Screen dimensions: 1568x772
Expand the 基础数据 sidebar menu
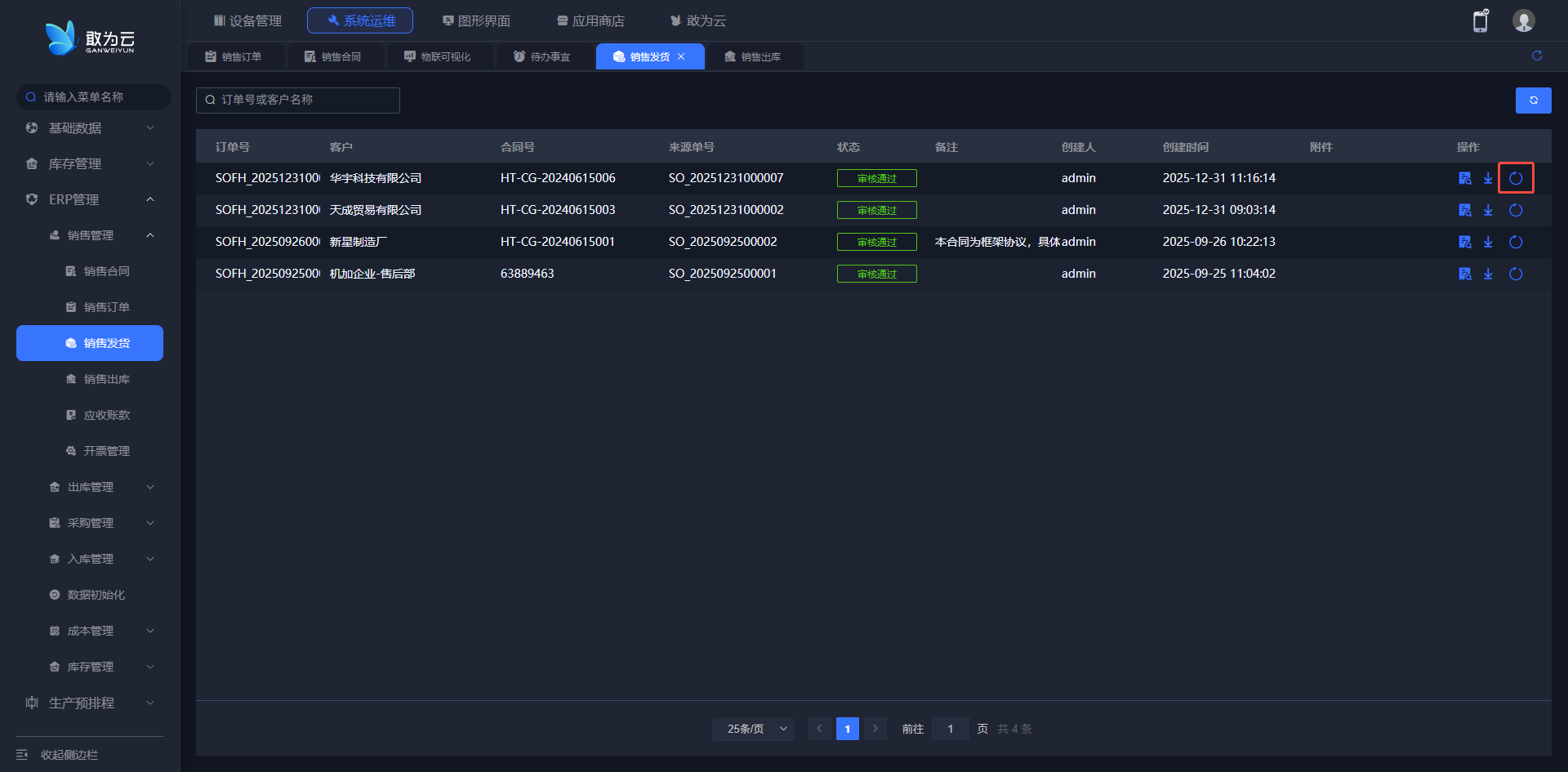click(90, 128)
